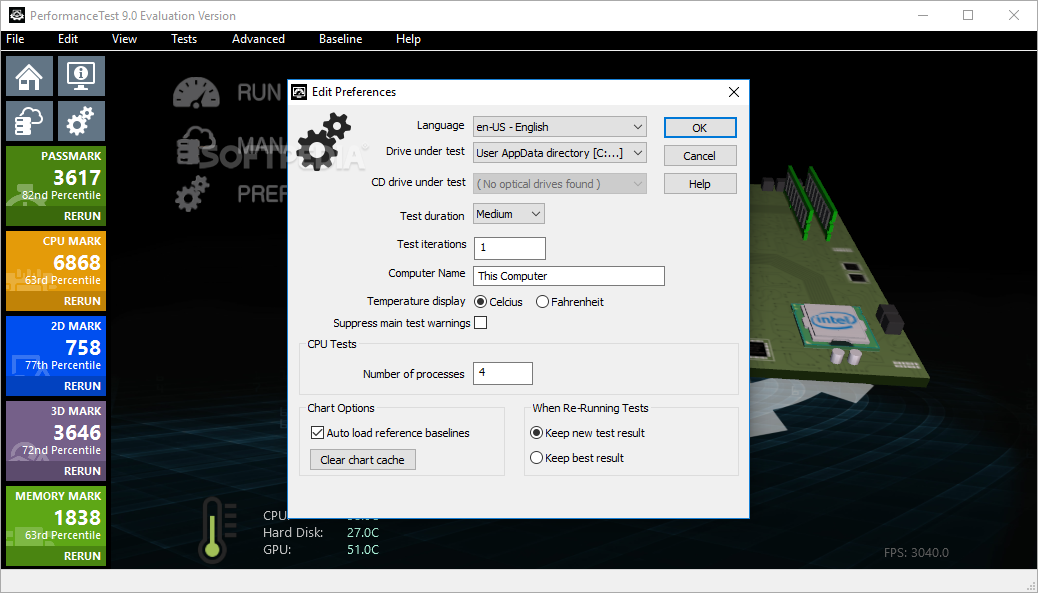Click the 82nd Percentile PassMark text
The image size is (1038, 593).
(x=62, y=195)
